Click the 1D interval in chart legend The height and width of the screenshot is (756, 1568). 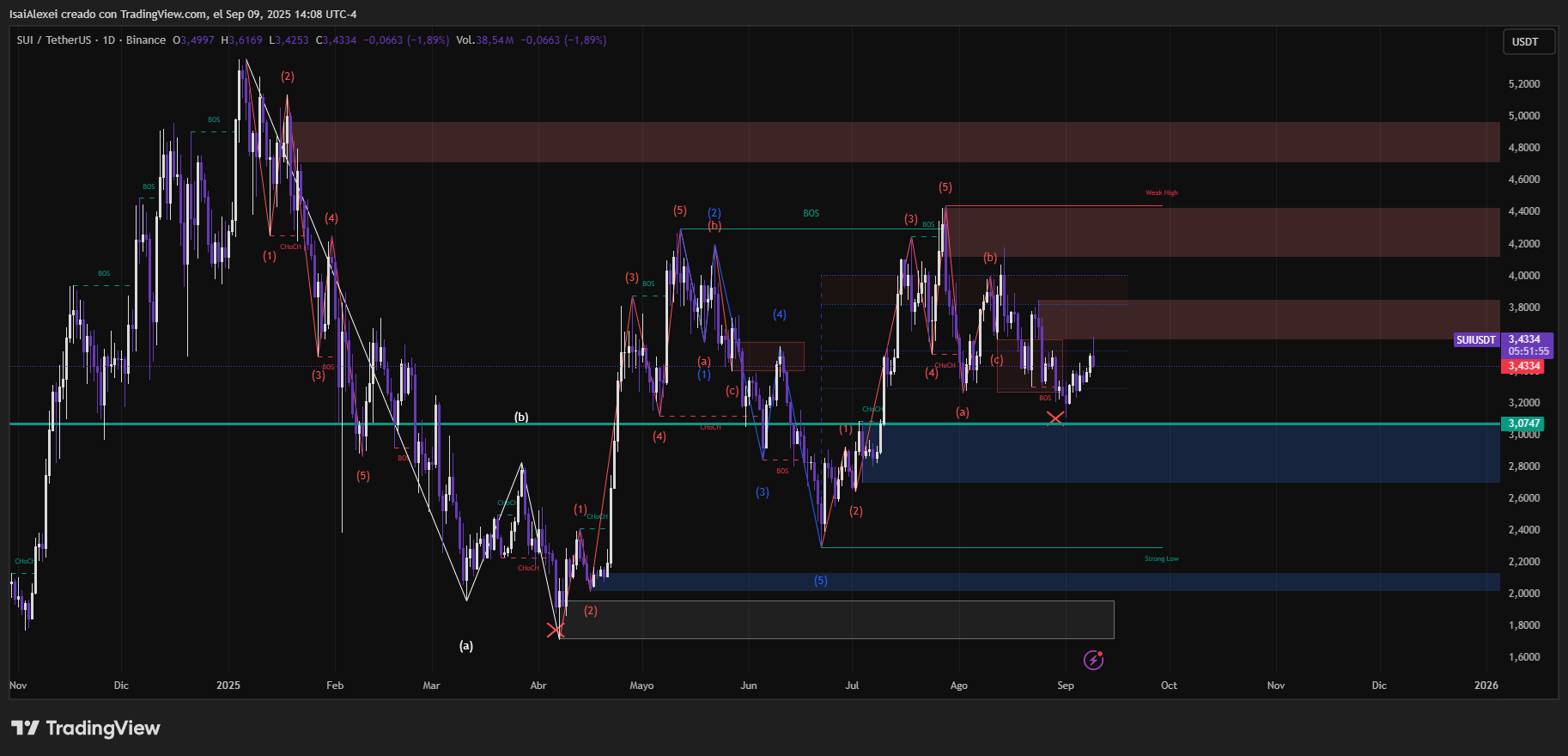(x=109, y=40)
